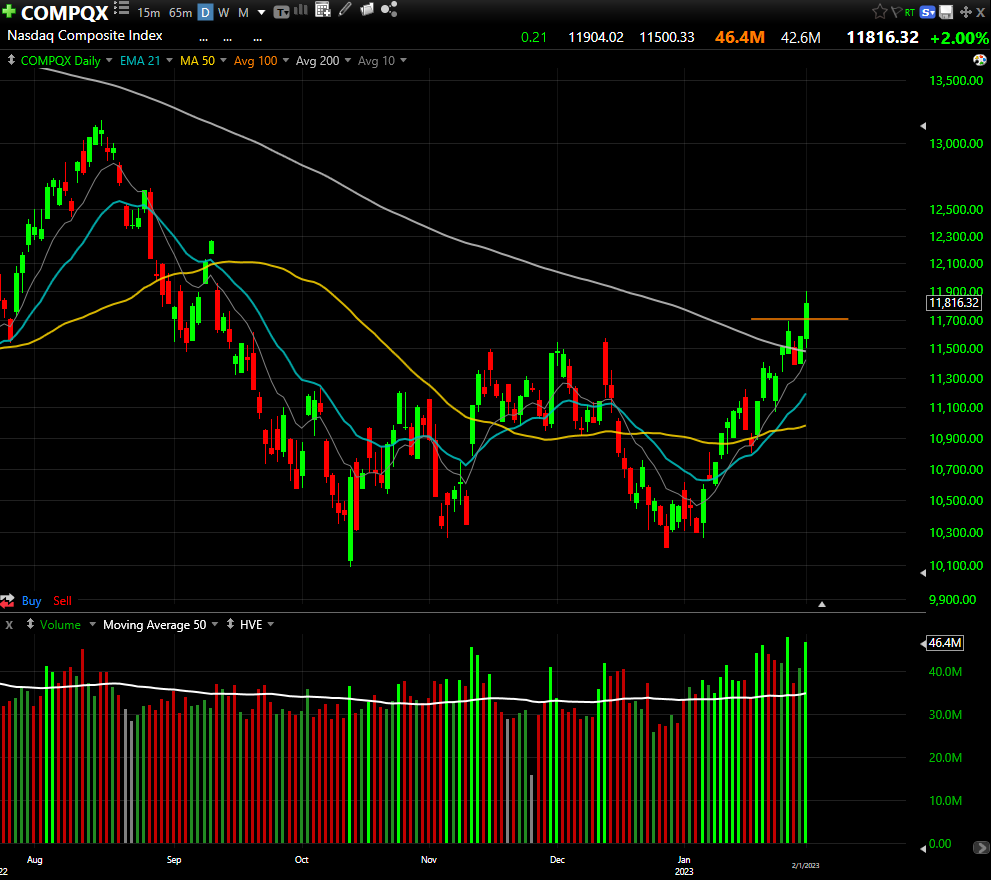Click the RT real-time indicator
Viewport: 991px width, 880px height.
(x=910, y=12)
